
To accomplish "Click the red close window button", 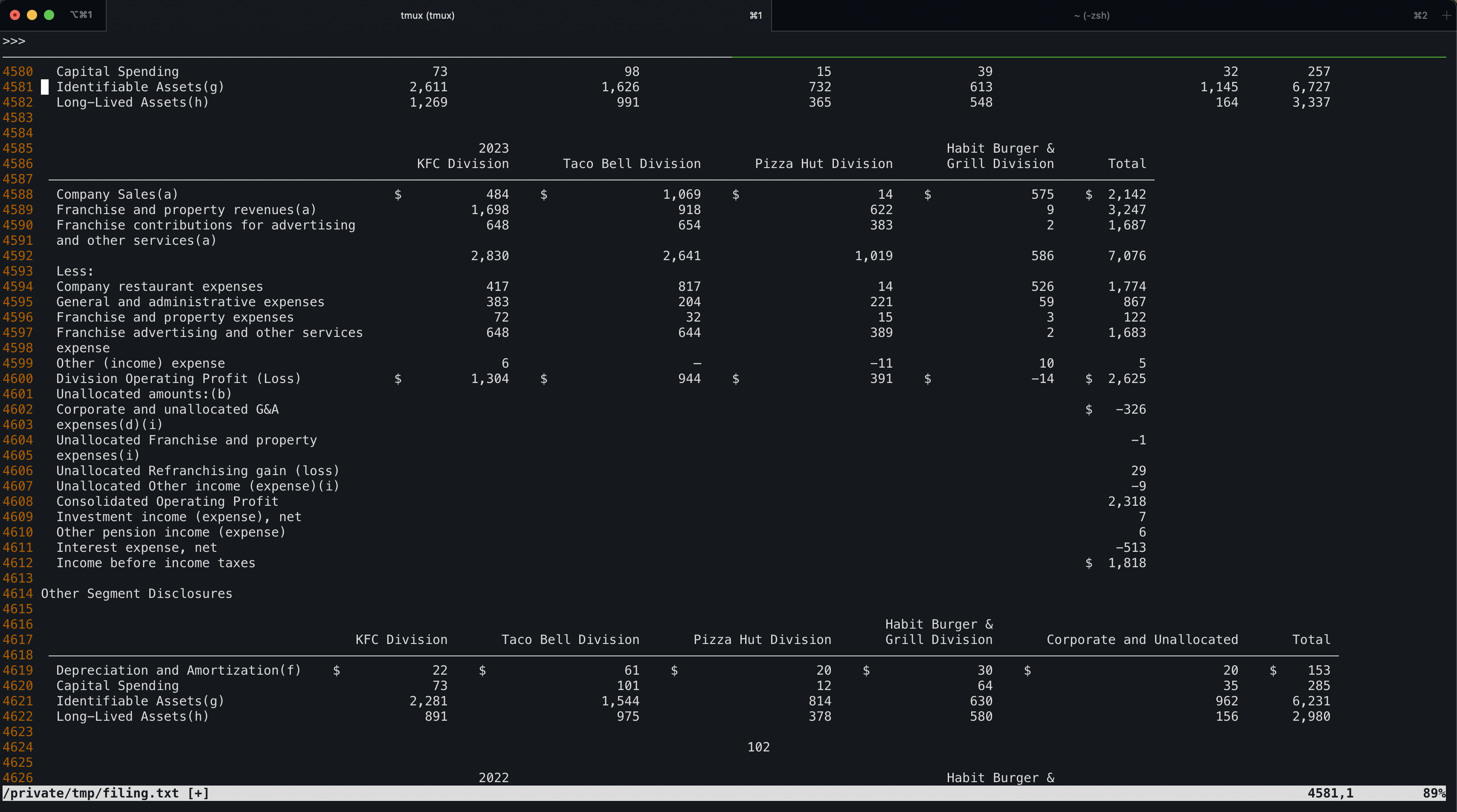I will click(15, 15).
